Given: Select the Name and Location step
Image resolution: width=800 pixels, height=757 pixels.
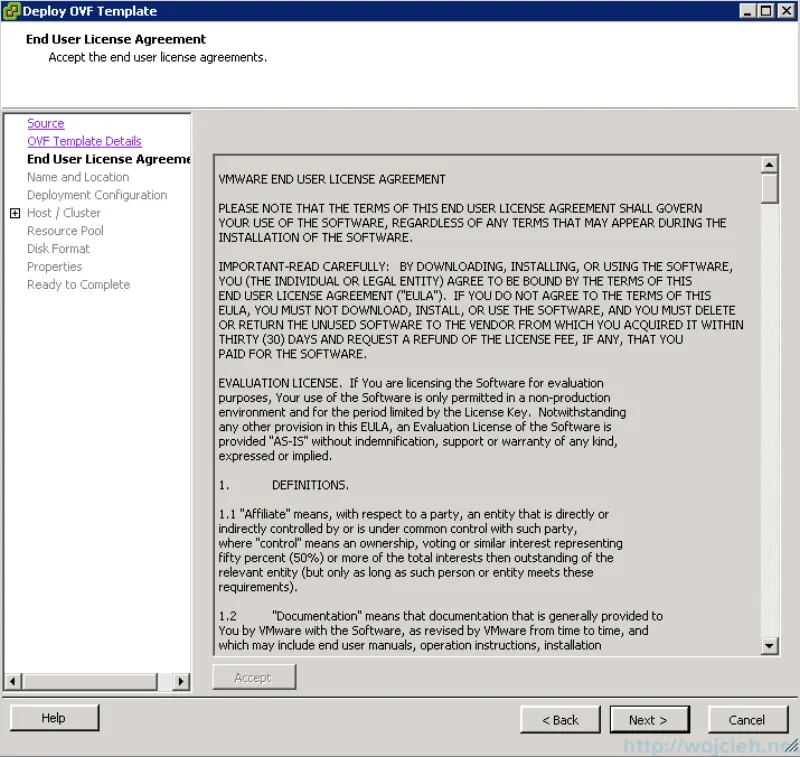Looking at the screenshot, I should pos(77,177).
